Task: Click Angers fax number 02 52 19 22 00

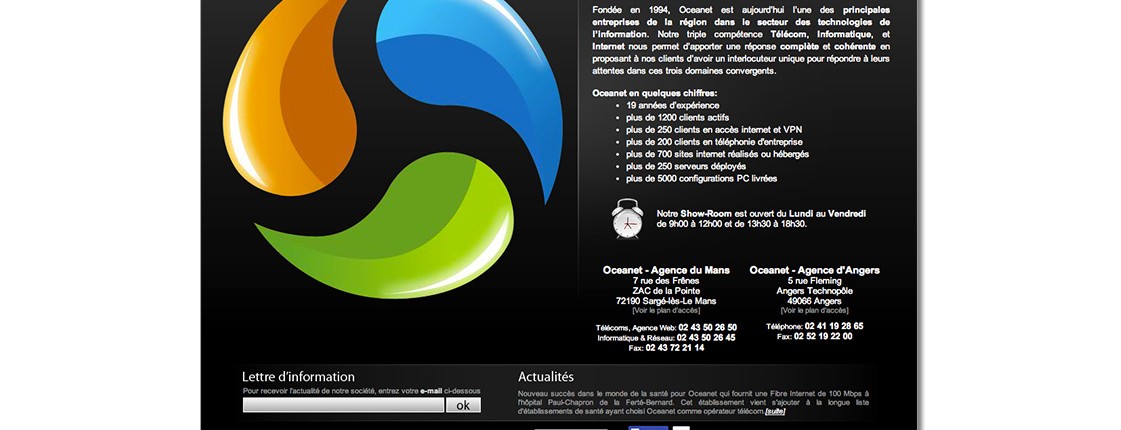Action: (823, 336)
